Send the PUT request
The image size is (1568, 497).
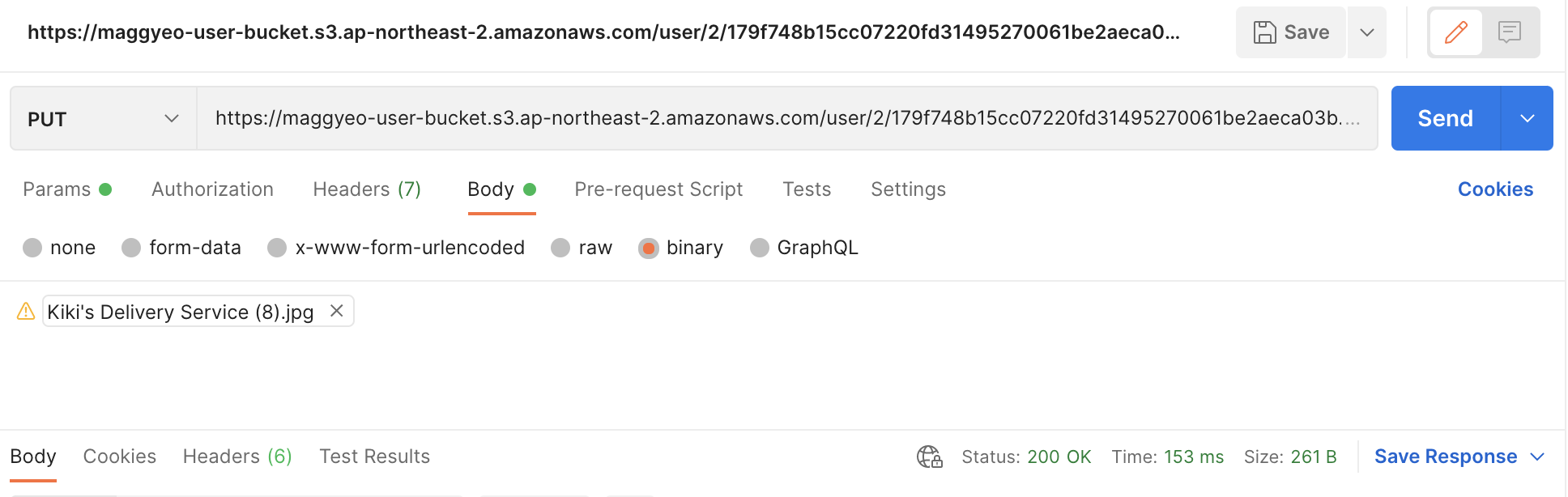tap(1445, 119)
